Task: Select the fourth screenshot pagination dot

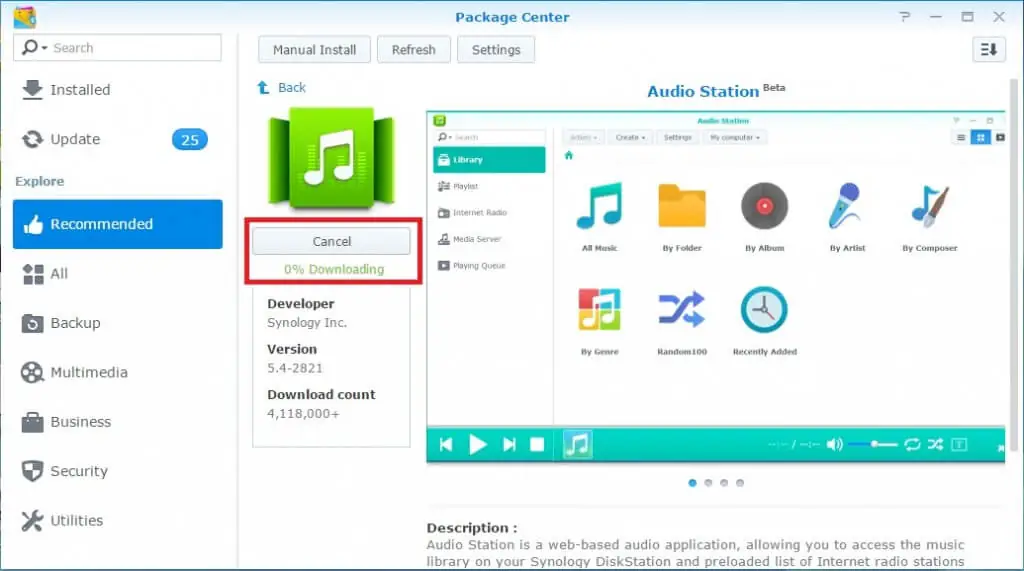Action: pos(740,483)
